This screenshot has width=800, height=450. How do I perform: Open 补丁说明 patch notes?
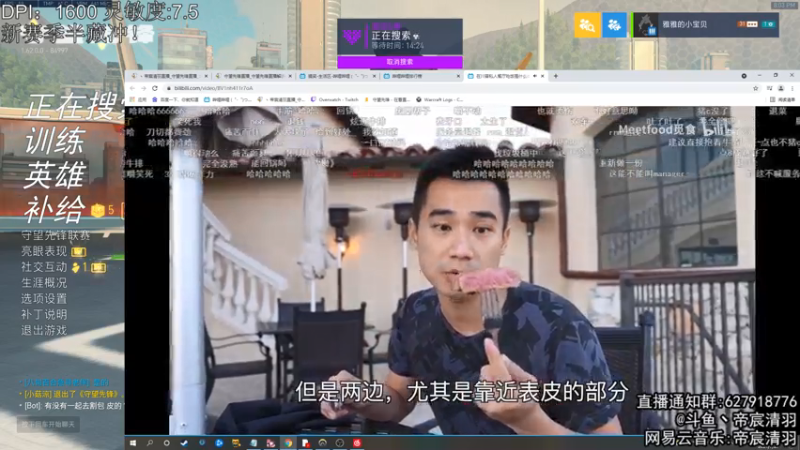pyautogui.click(x=44, y=314)
